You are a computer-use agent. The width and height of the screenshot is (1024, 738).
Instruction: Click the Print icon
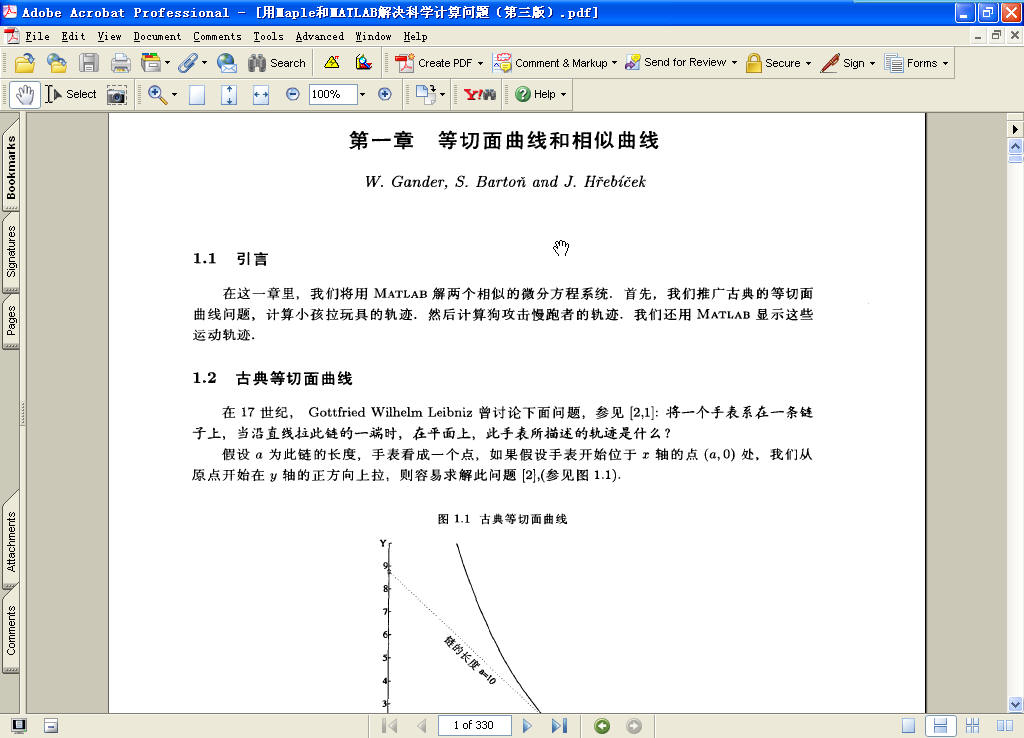120,63
